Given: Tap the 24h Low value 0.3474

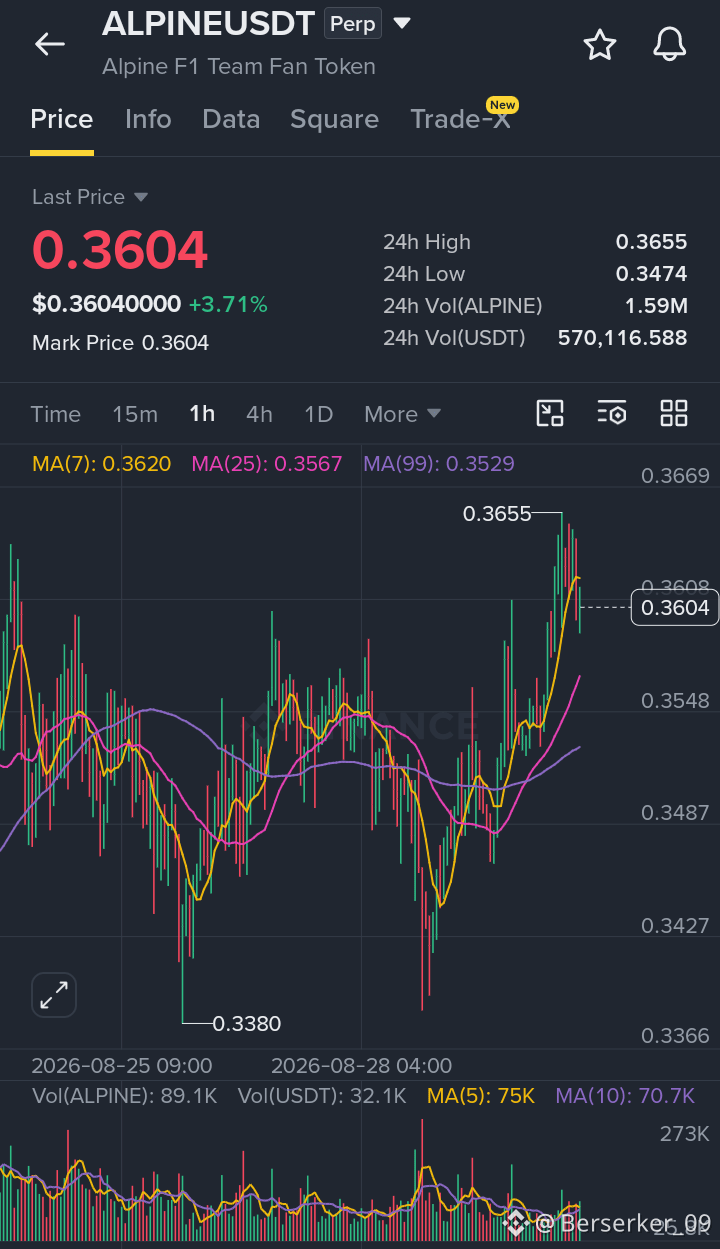Looking at the screenshot, I should [x=651, y=274].
